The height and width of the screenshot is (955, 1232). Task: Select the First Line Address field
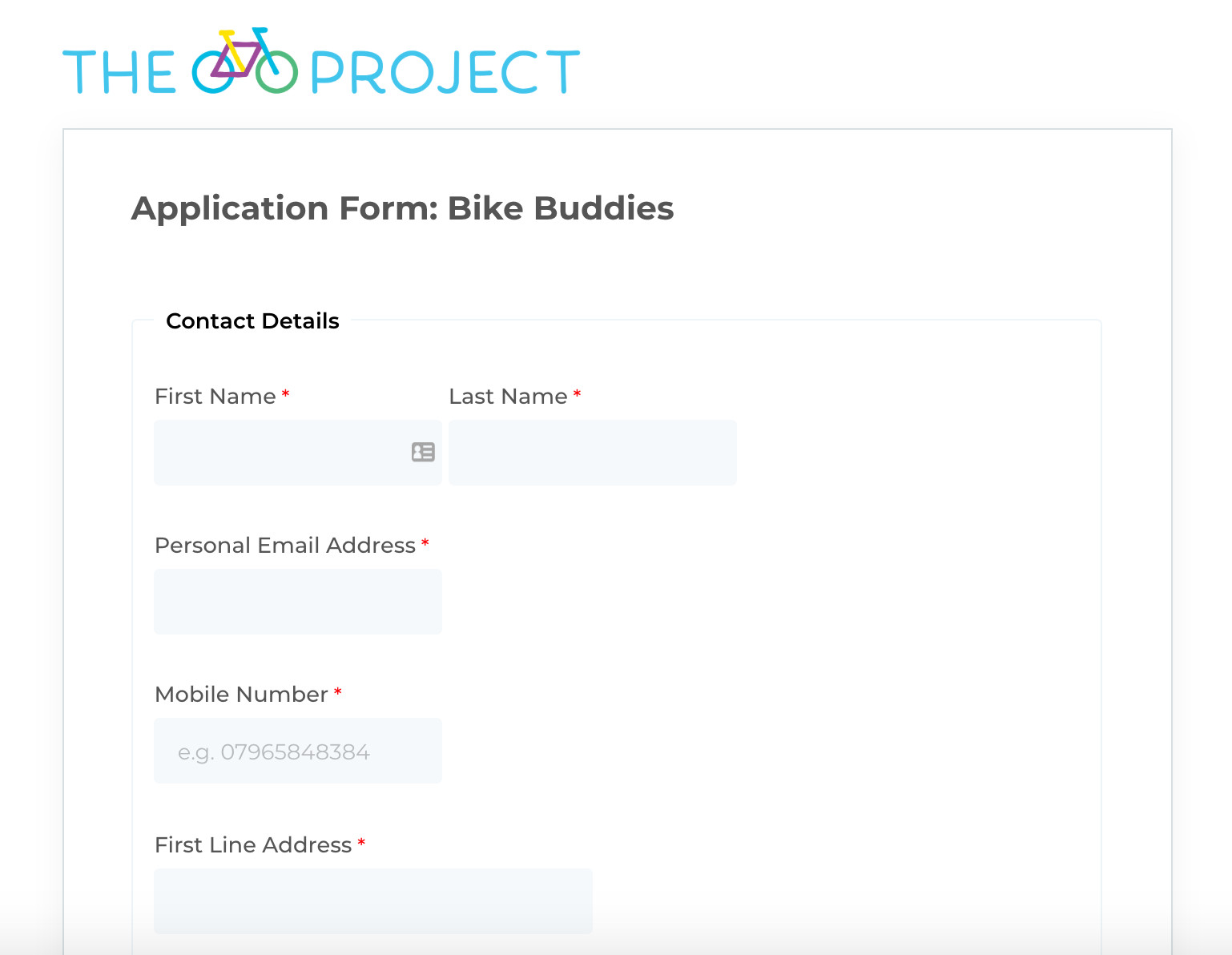point(372,901)
